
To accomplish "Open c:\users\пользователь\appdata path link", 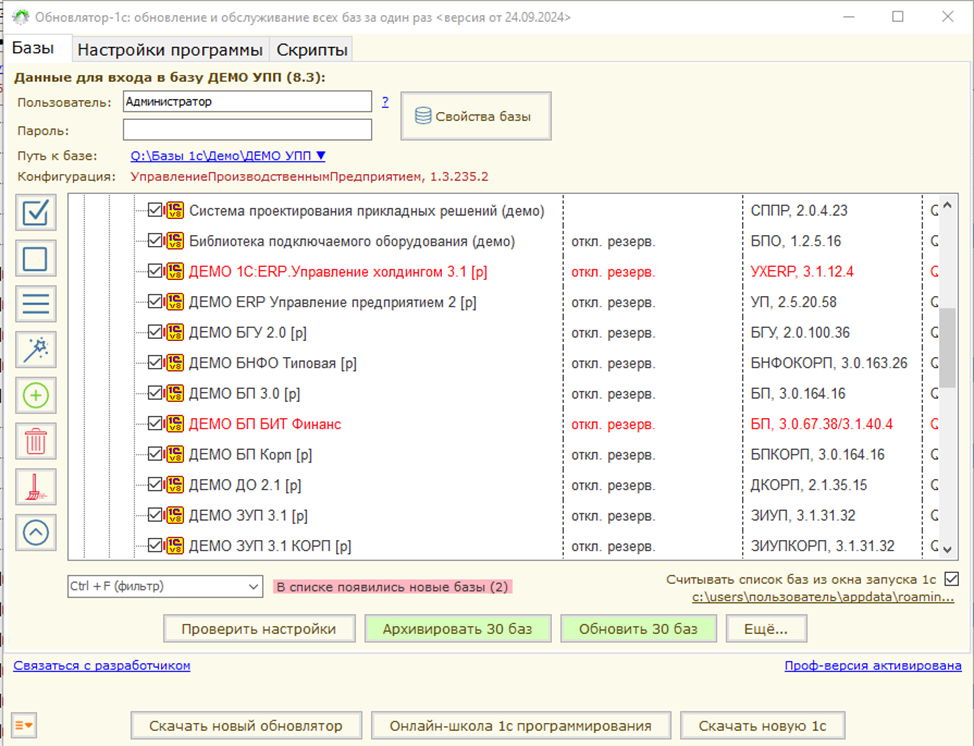I will pyautogui.click(x=823, y=597).
